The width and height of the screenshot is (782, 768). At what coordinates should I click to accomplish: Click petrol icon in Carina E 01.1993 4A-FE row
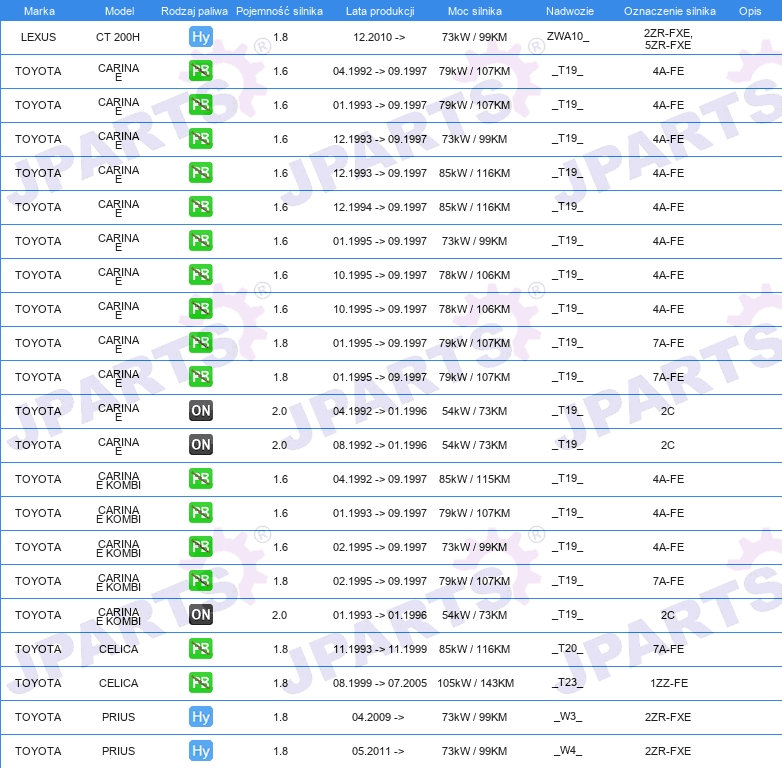click(x=201, y=105)
